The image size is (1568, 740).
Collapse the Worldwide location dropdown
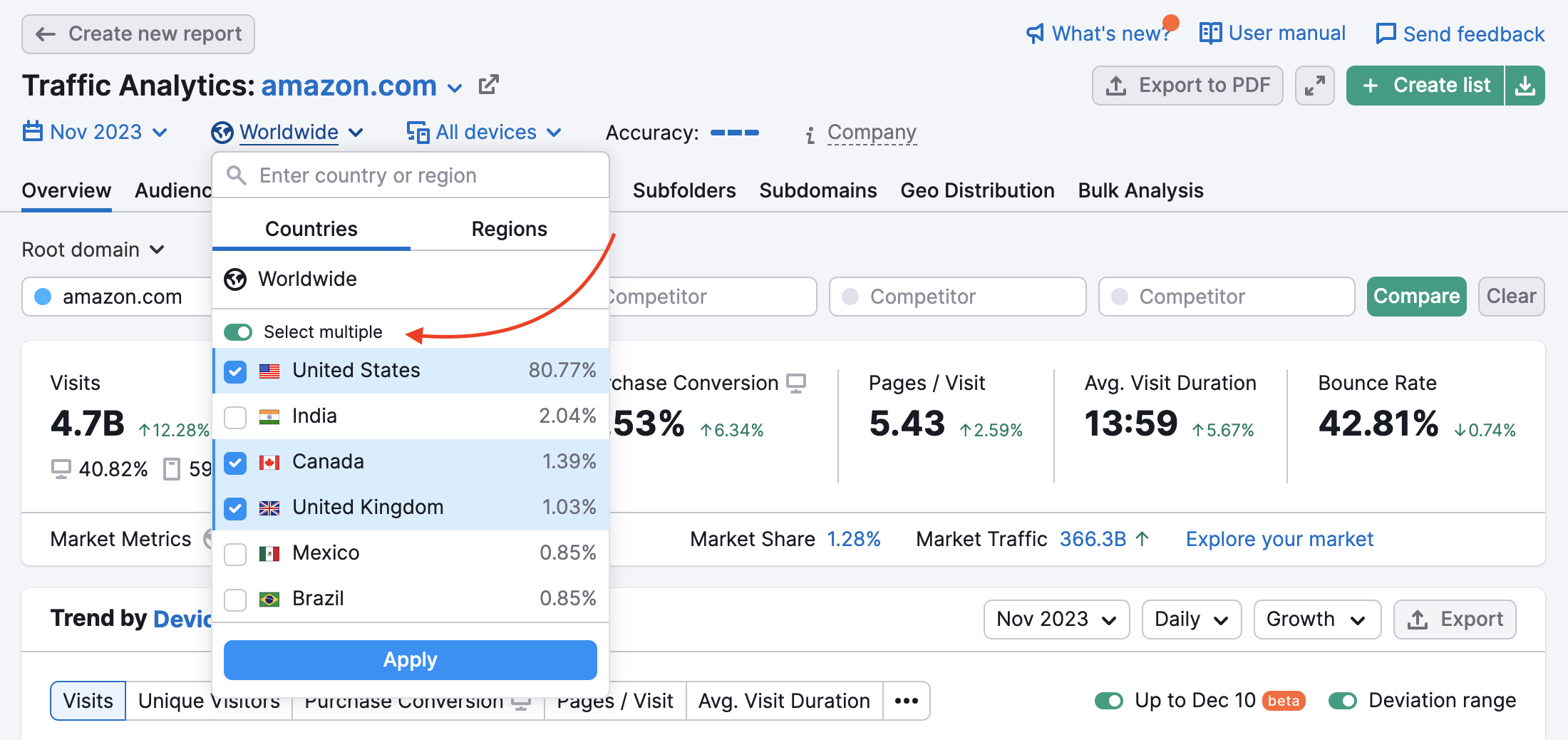coord(288,132)
